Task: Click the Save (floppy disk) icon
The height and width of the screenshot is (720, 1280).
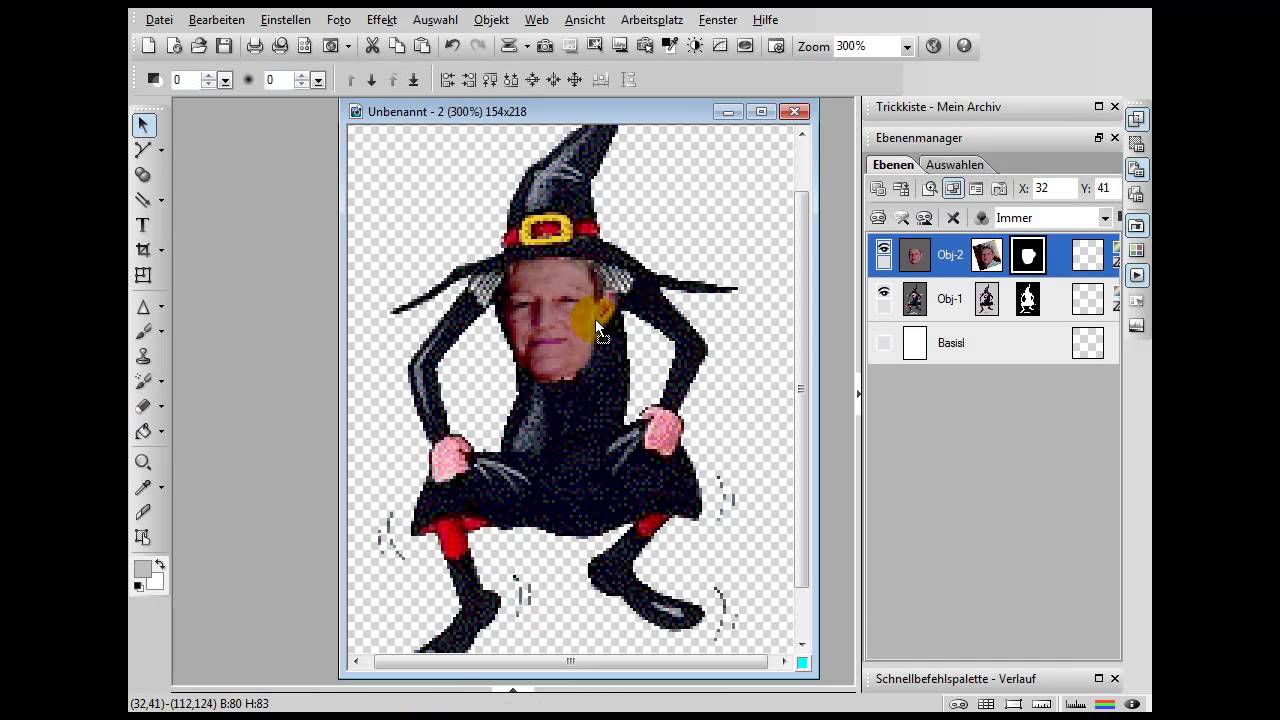Action: [224, 46]
